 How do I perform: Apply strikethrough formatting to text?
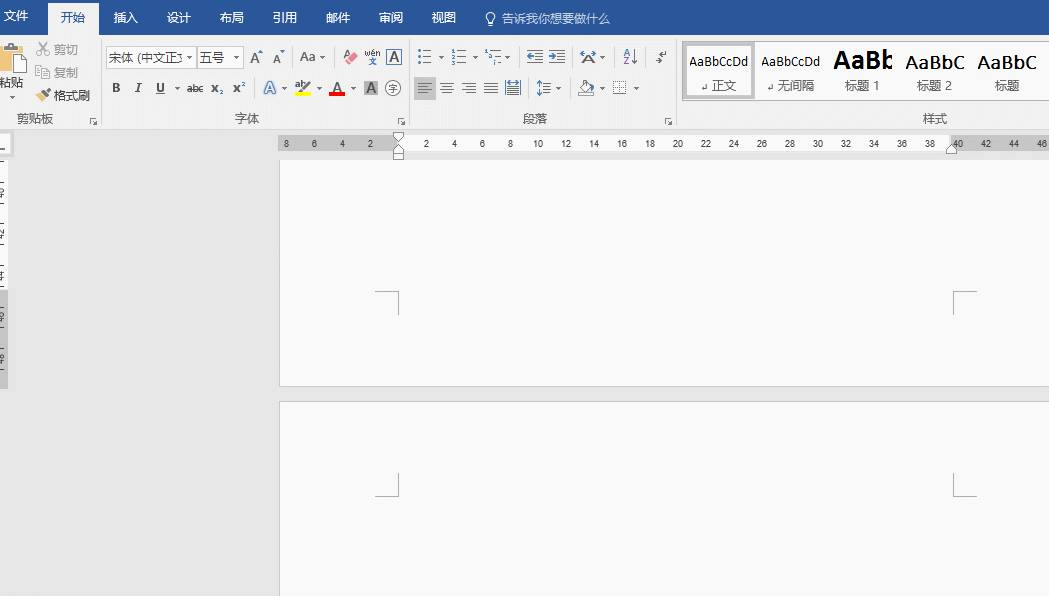pyautogui.click(x=195, y=88)
